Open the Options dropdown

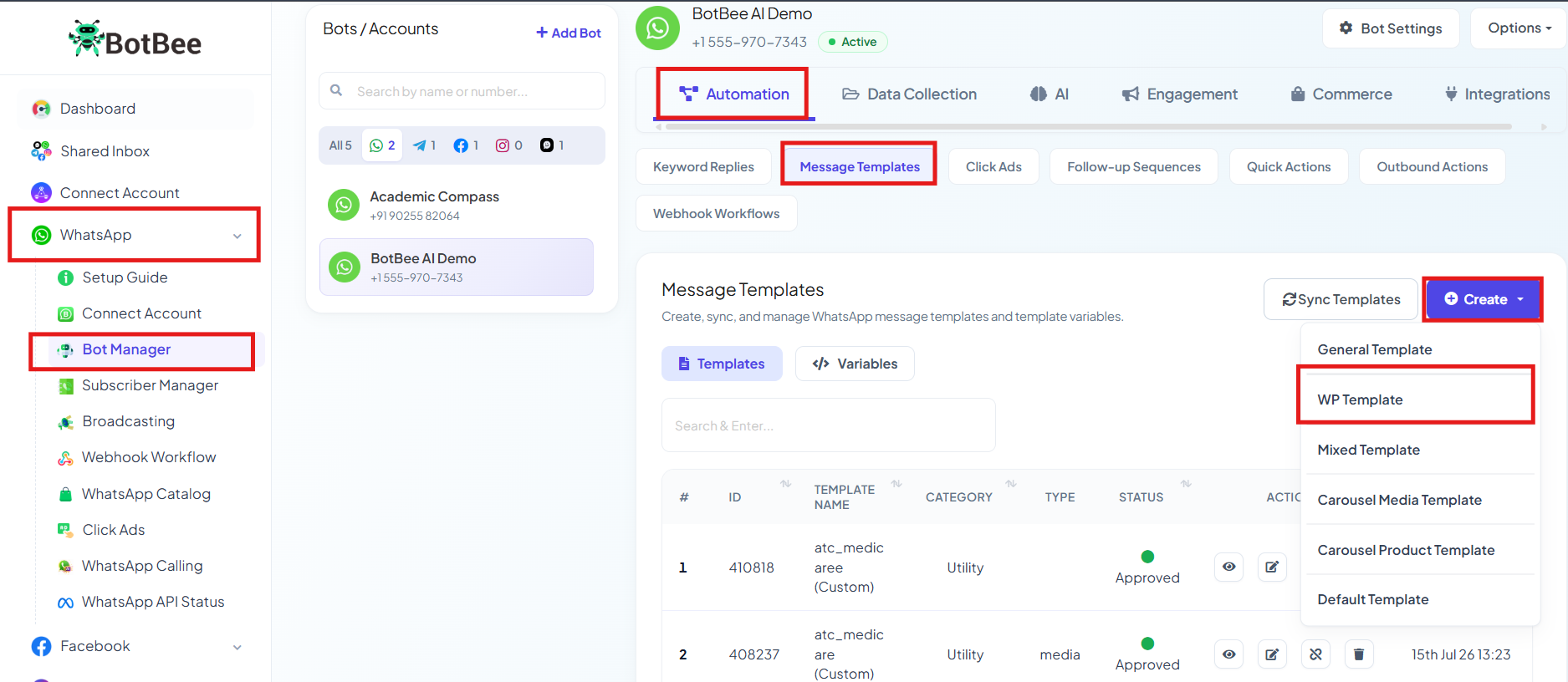point(1519,28)
